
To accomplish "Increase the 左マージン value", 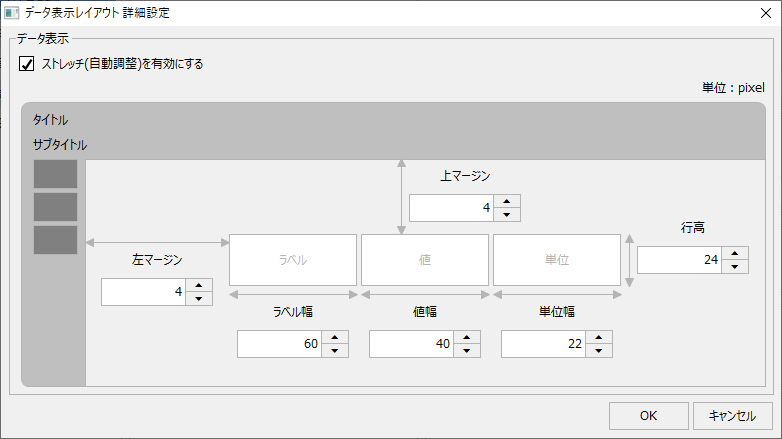I will point(200,285).
